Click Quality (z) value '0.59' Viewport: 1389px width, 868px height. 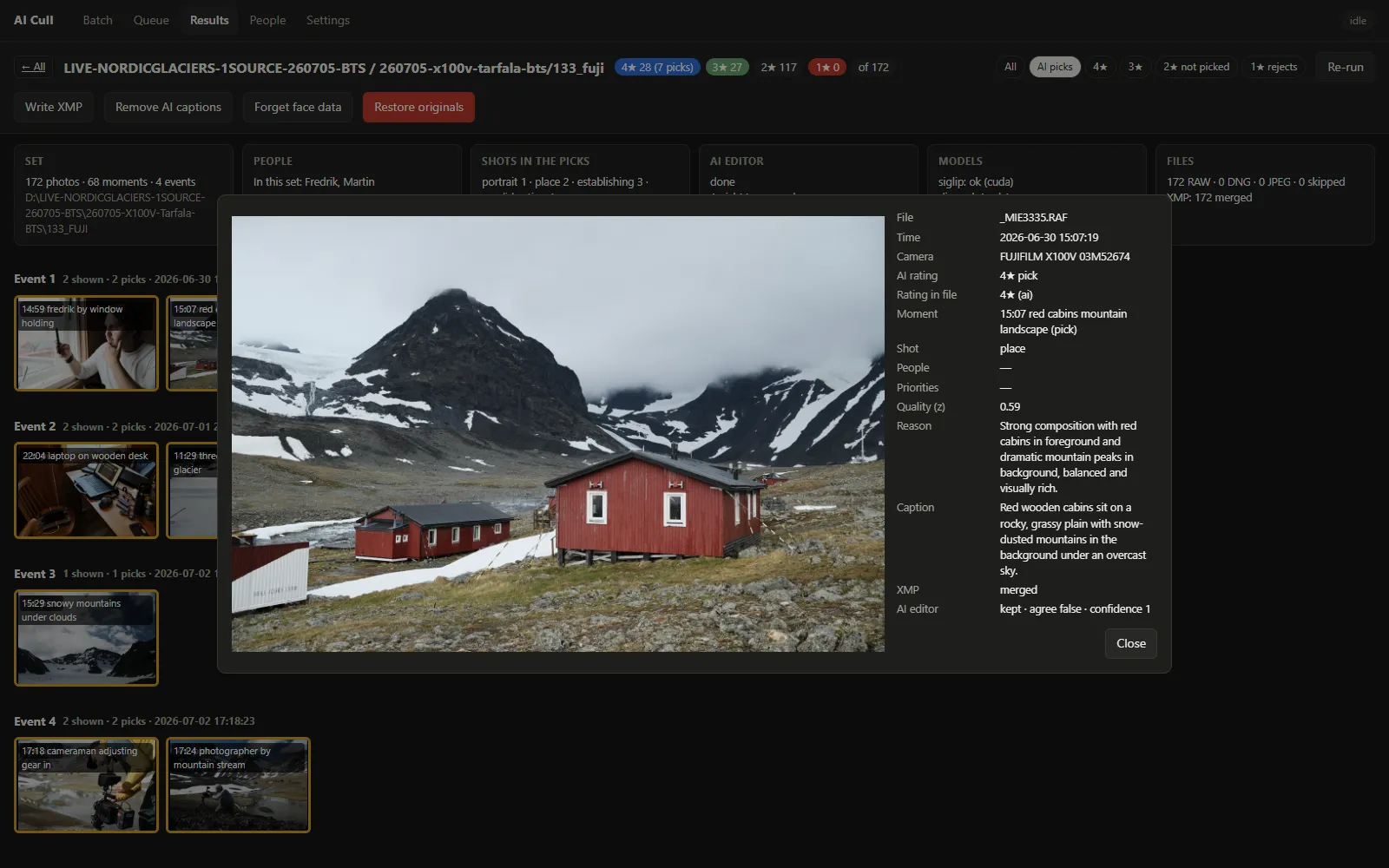click(1010, 406)
